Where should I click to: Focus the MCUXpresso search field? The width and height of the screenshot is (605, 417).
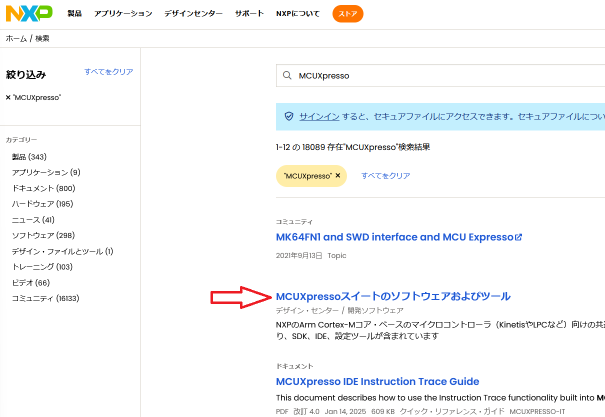coord(440,76)
